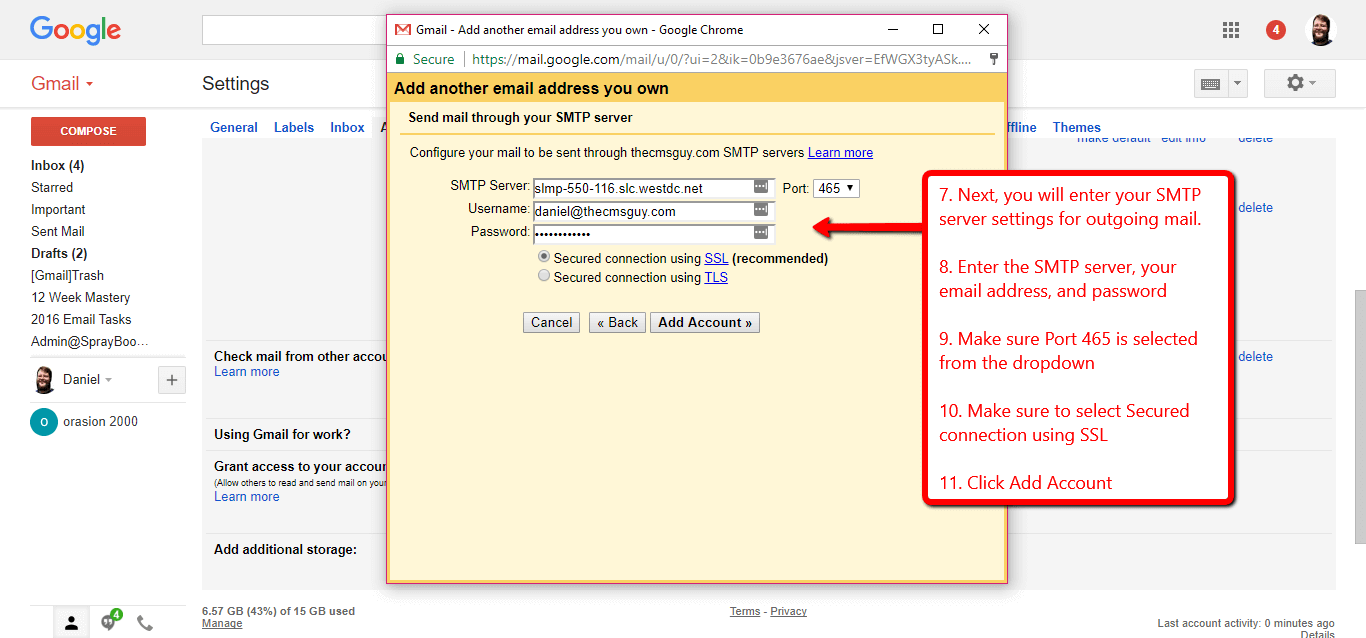
Task: Open the TLS help link
Action: tap(716, 277)
